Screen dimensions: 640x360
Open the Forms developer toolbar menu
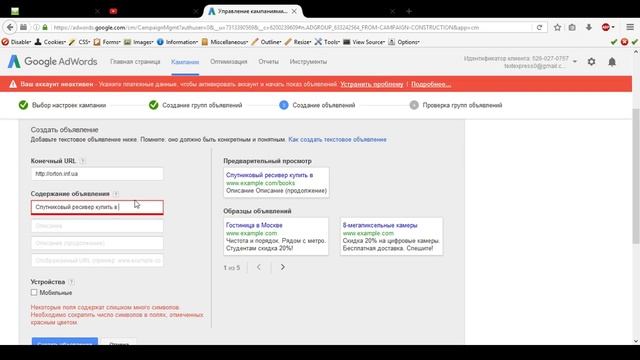coord(107,42)
